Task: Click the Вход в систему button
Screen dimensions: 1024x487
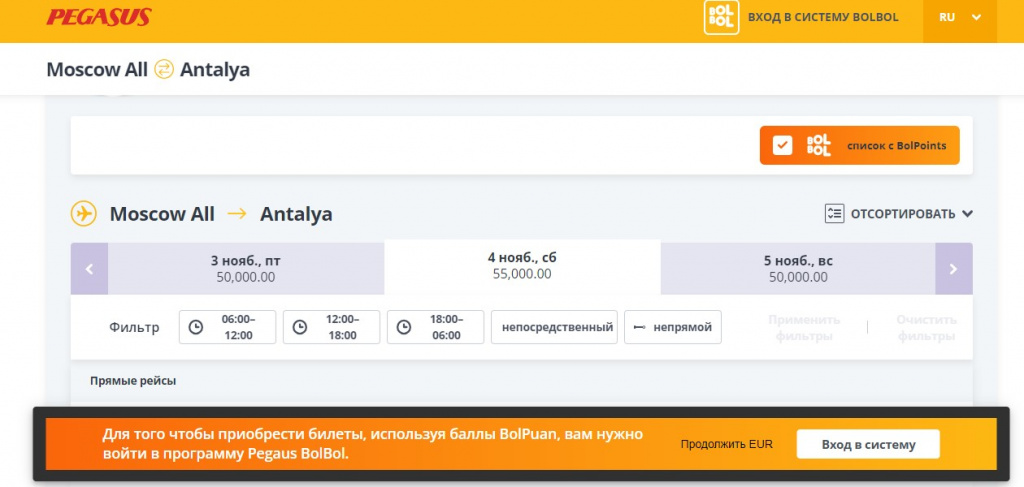Action: coord(868,445)
